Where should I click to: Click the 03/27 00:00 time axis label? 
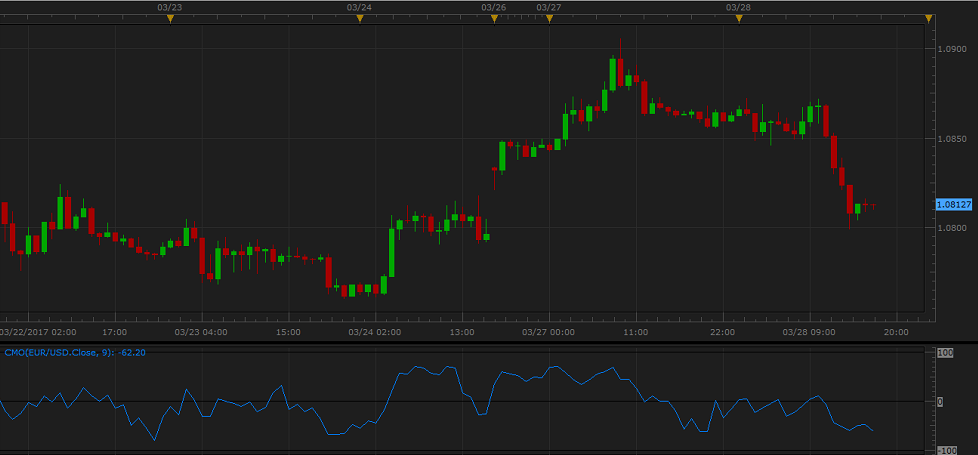tap(548, 332)
